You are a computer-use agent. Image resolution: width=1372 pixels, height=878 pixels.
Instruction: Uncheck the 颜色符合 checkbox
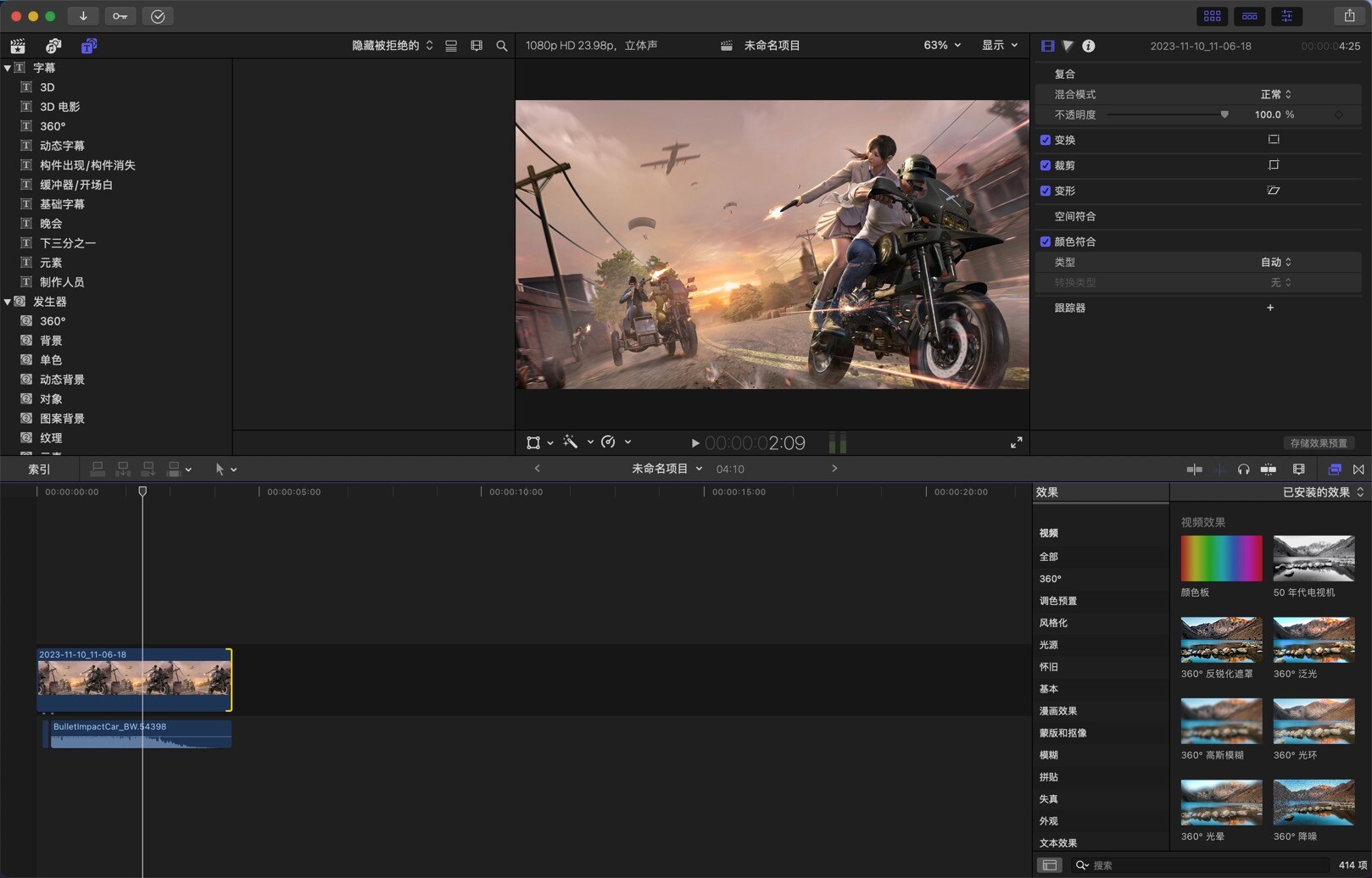tap(1046, 242)
